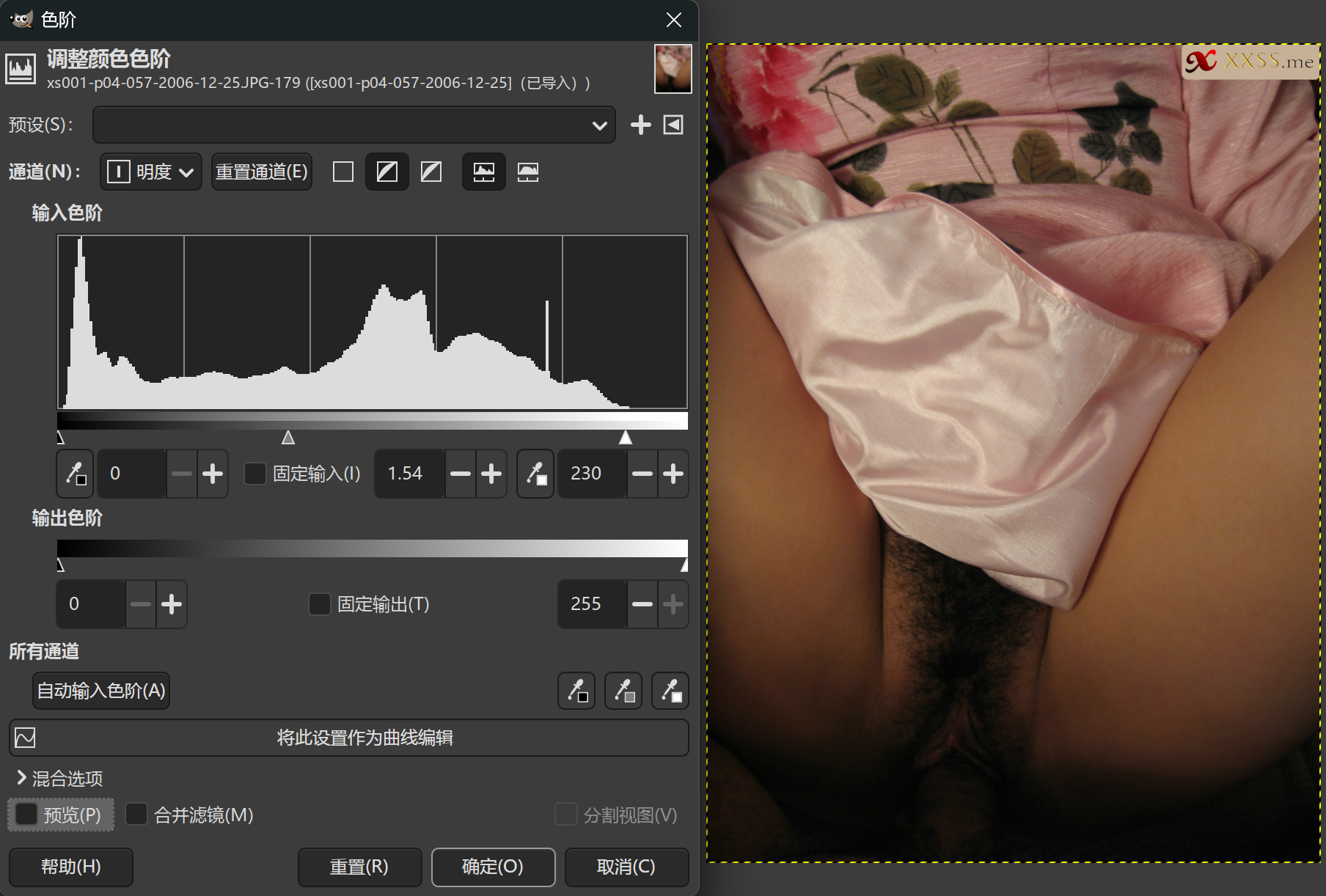
Task: Open the preset menu arrow icon
Action: pyautogui.click(x=673, y=125)
